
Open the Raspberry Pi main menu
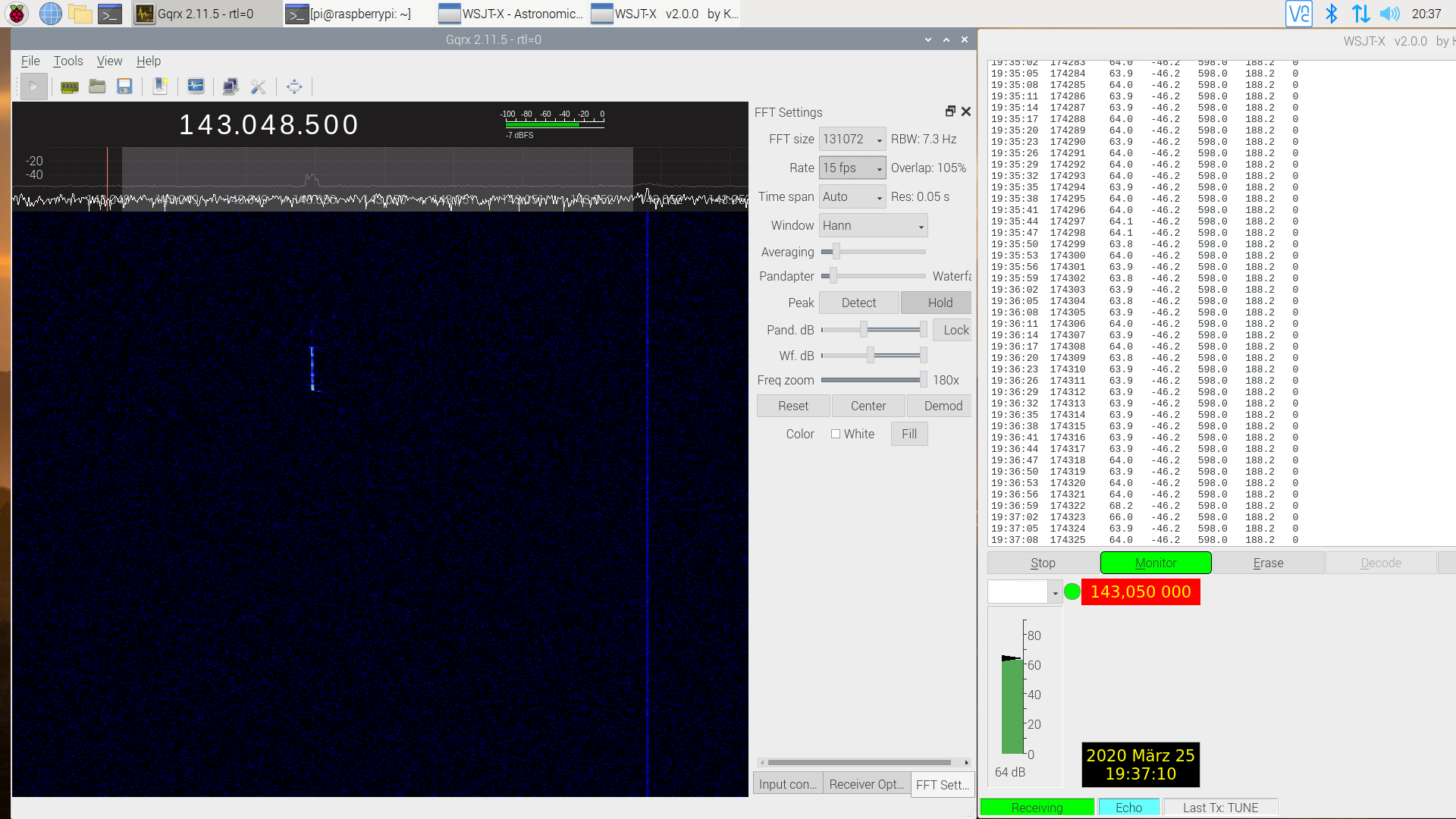tap(17, 14)
